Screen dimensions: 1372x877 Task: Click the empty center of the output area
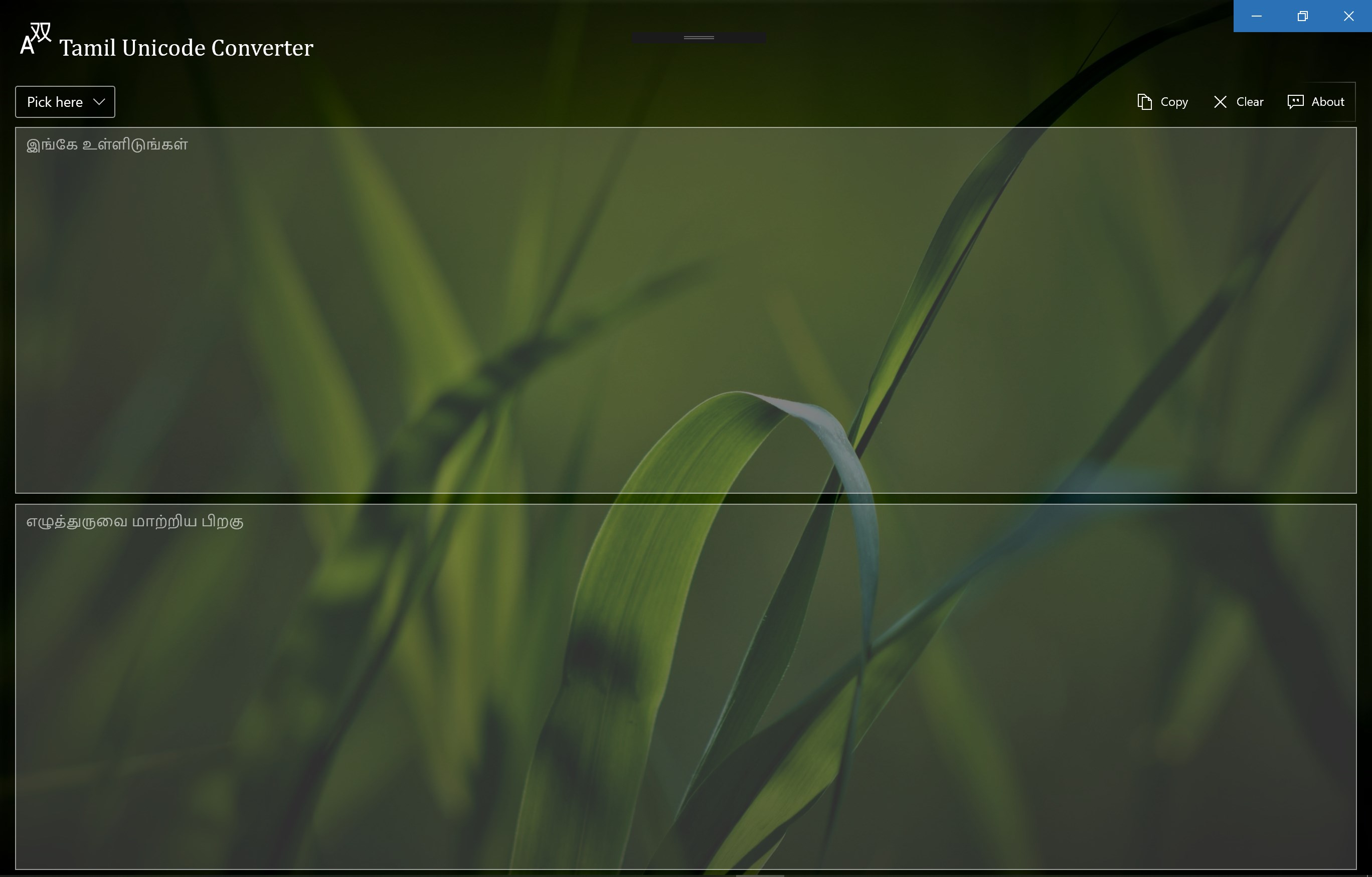point(685,686)
